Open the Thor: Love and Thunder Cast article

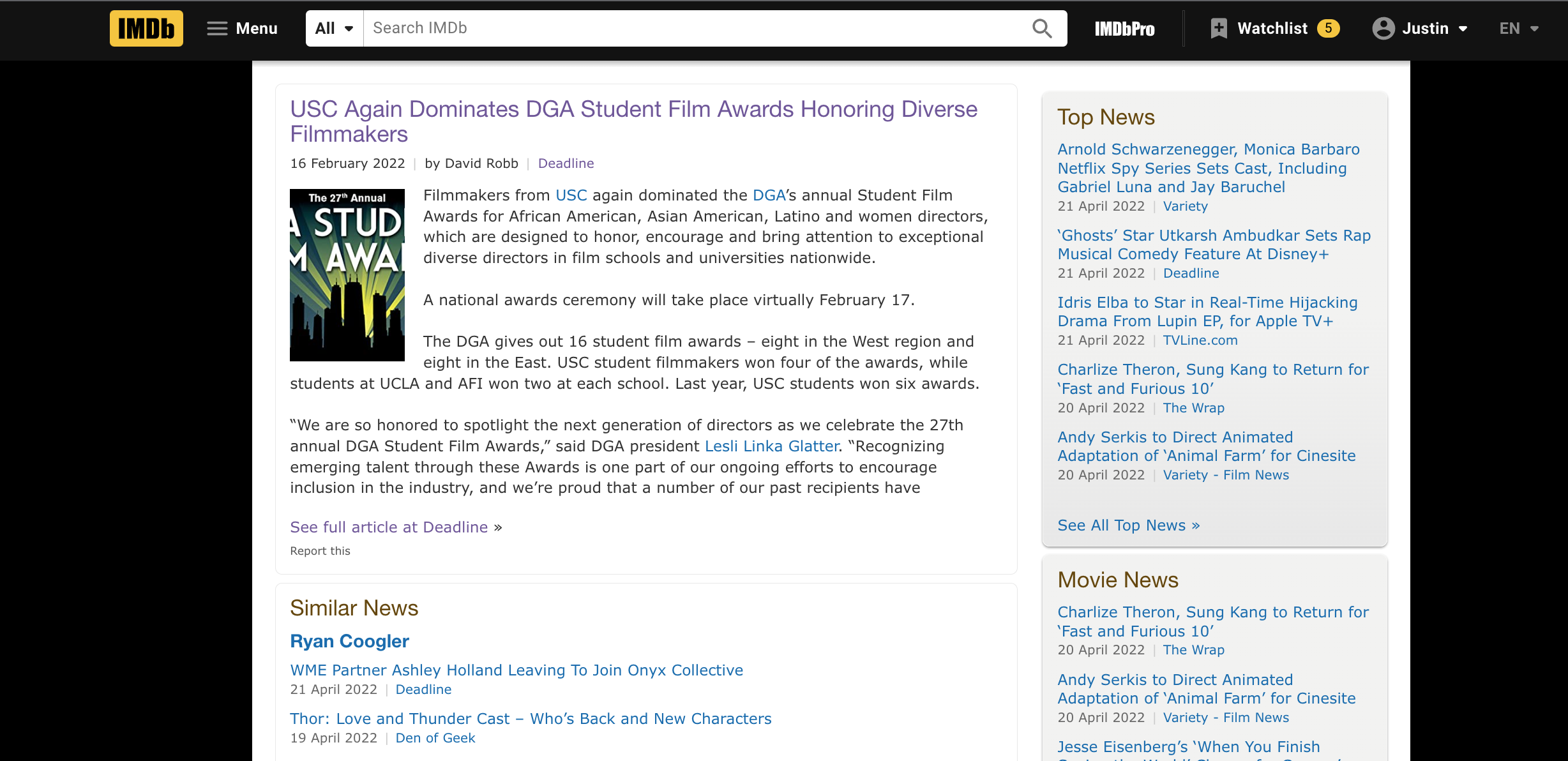[x=531, y=719]
